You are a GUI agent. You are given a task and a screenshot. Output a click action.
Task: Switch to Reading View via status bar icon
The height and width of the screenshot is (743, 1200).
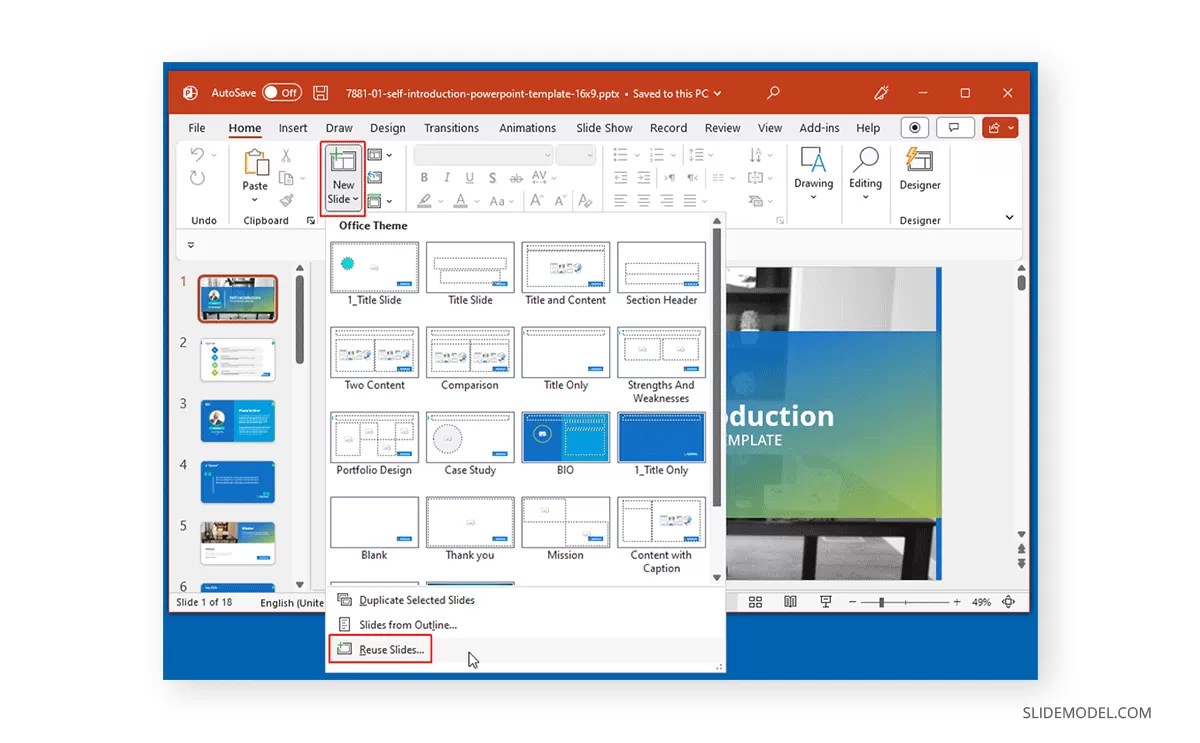pos(790,601)
